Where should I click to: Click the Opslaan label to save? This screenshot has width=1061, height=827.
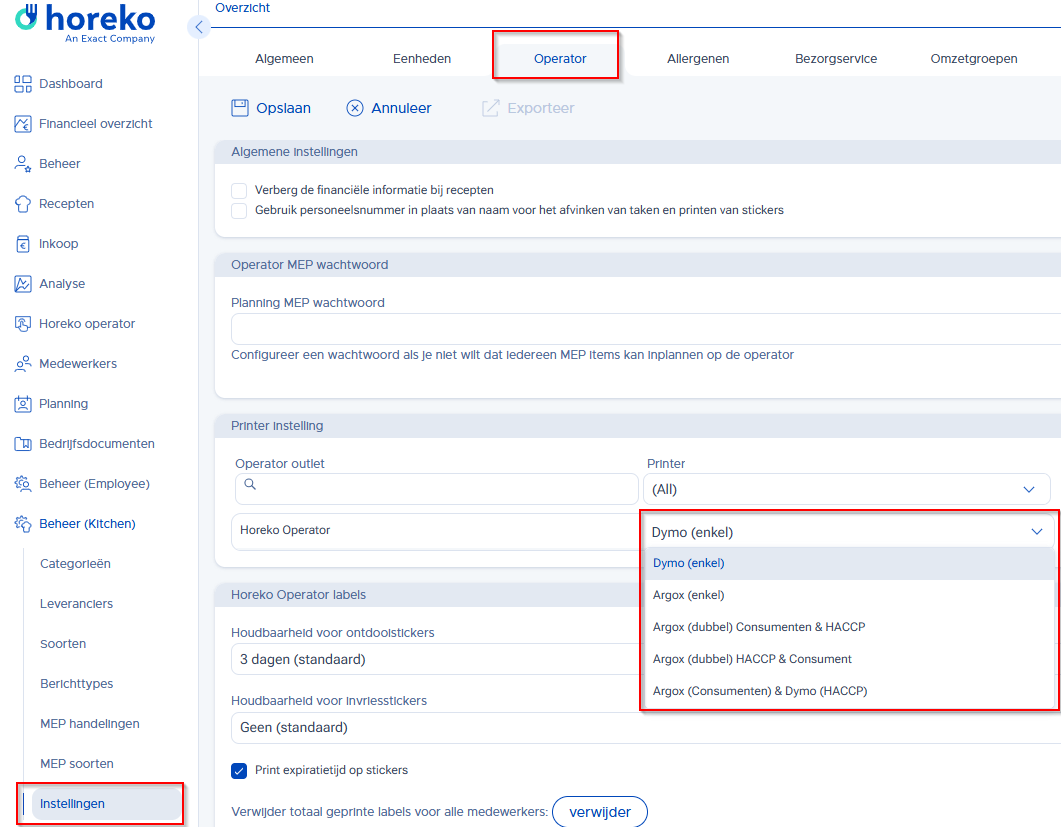click(284, 108)
